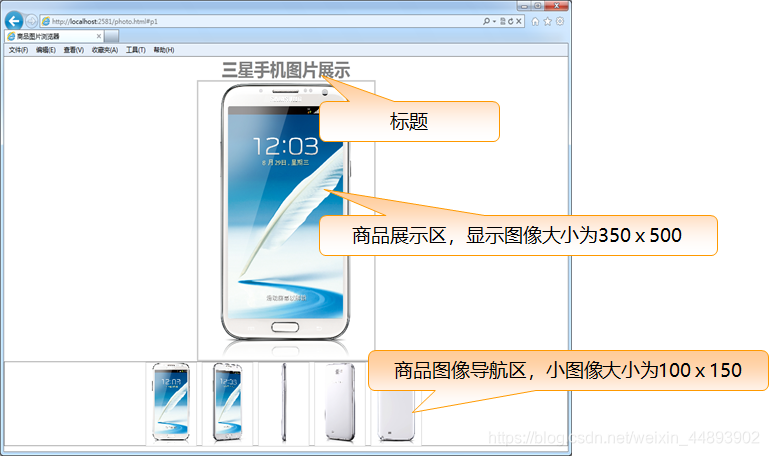Click the browser back arrow button
Viewport: 769px width, 456px height.
14,21
